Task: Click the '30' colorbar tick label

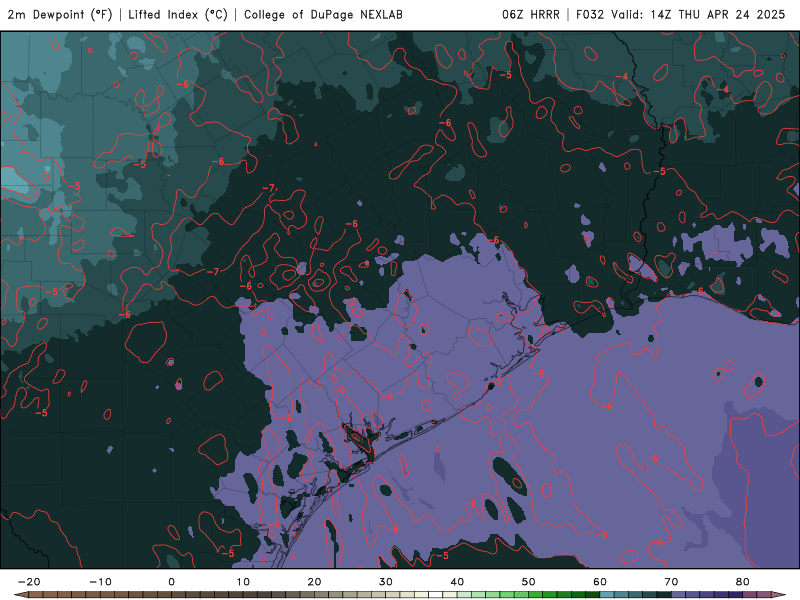Action: point(386,582)
